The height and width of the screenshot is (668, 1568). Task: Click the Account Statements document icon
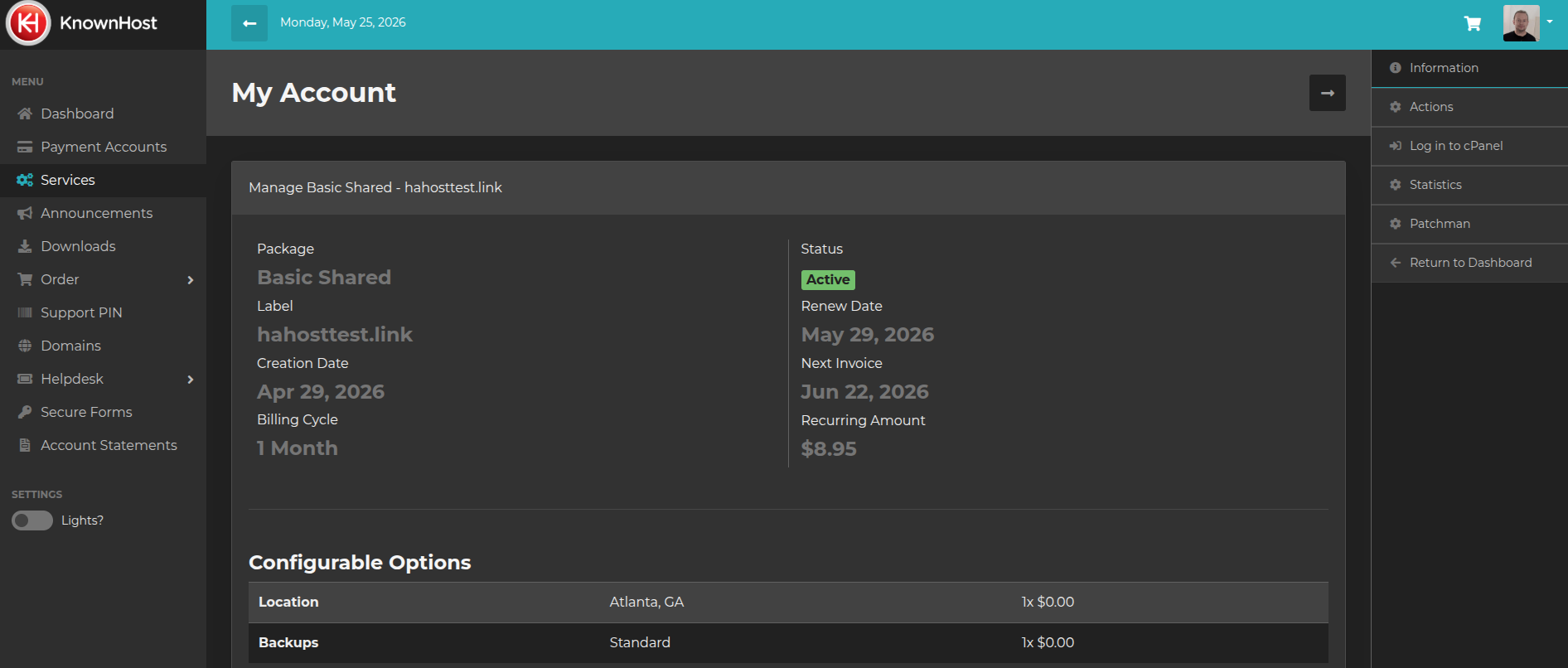(x=25, y=445)
